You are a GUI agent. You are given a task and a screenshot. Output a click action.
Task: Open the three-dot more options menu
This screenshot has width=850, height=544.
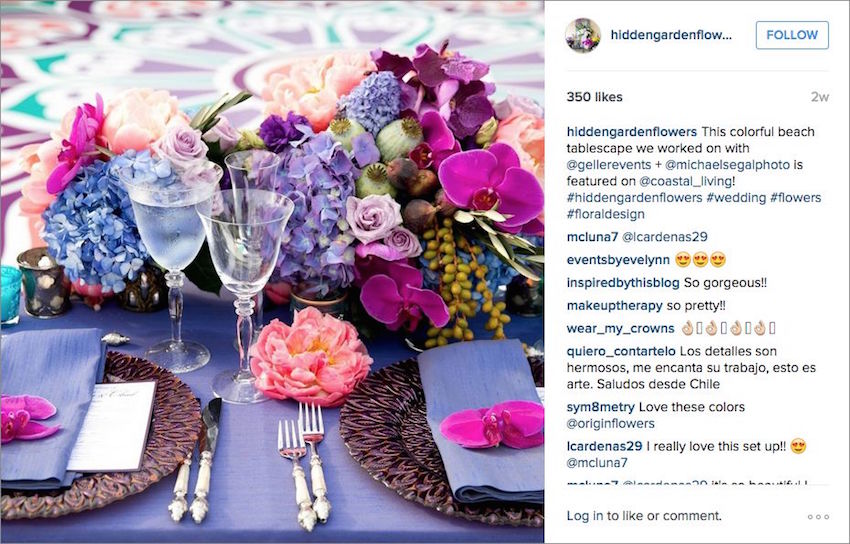pos(818,517)
